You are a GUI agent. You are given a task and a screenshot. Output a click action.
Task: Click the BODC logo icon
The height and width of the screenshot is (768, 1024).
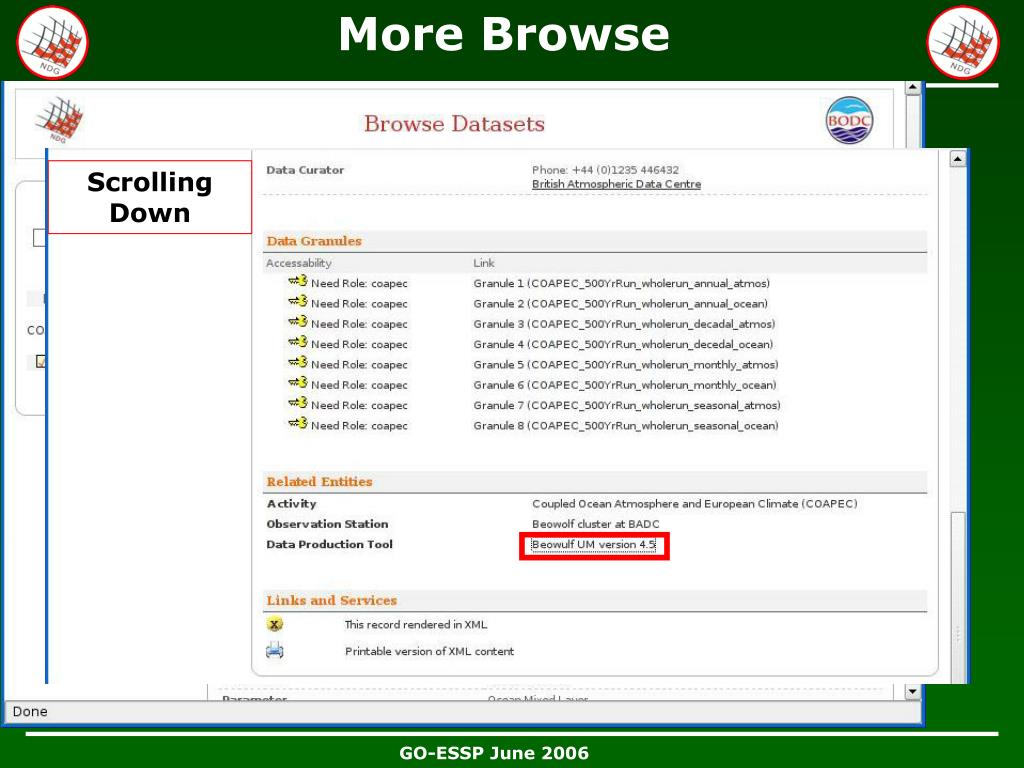[x=849, y=120]
